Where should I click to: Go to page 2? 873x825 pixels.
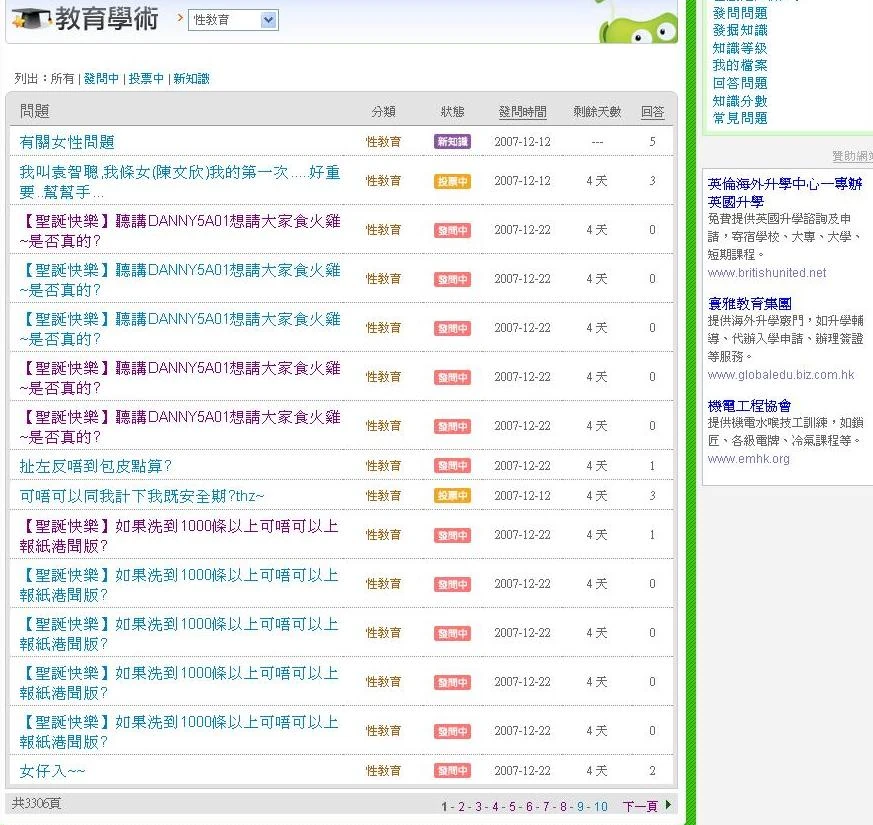tap(461, 806)
